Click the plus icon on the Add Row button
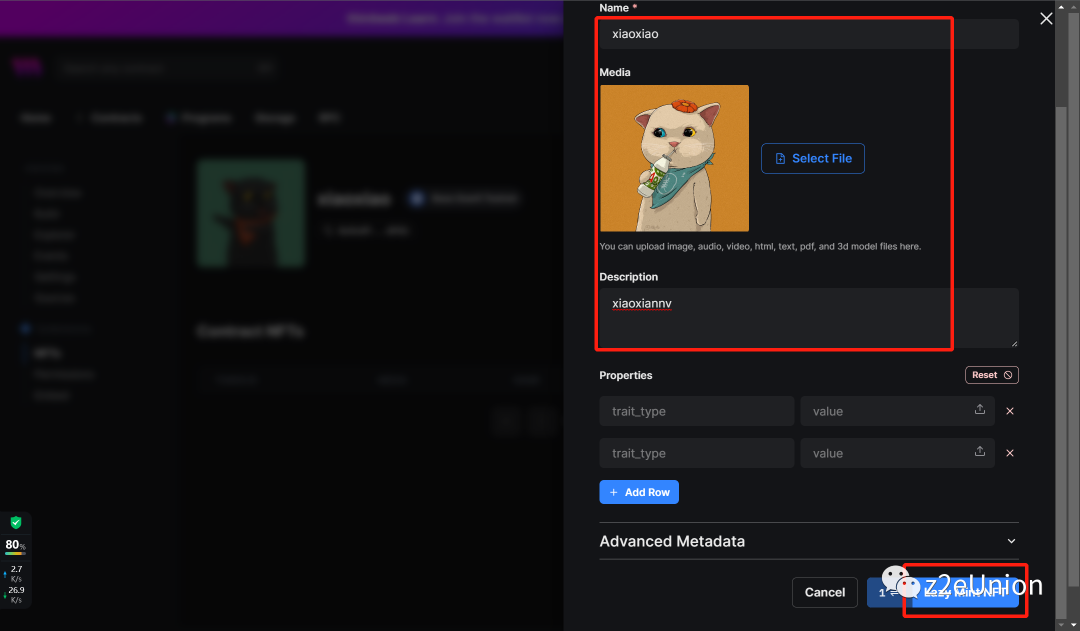The height and width of the screenshot is (631, 1080). click(x=613, y=491)
